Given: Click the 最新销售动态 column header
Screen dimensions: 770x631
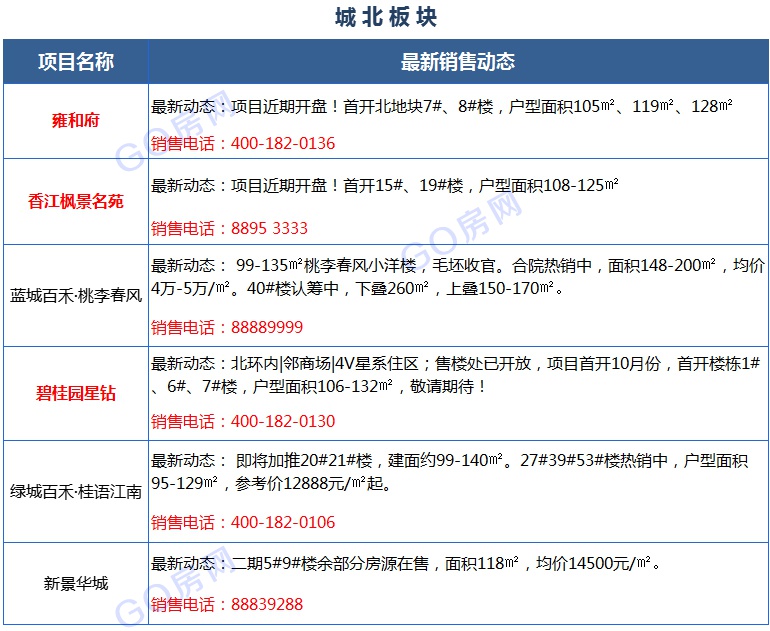Looking at the screenshot, I should [458, 62].
